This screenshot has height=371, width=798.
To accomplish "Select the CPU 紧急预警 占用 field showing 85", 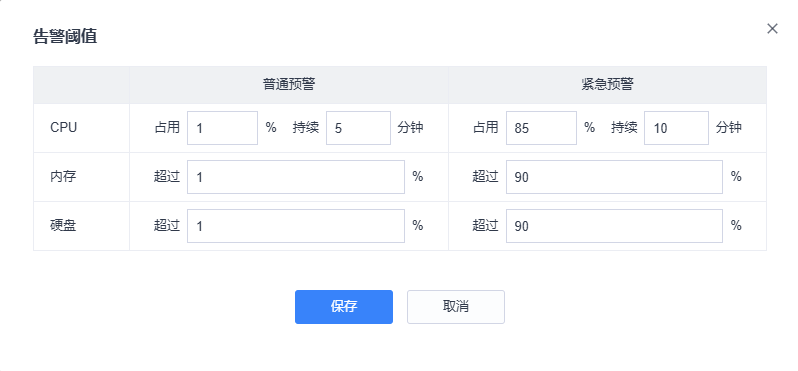I will tap(541, 128).
